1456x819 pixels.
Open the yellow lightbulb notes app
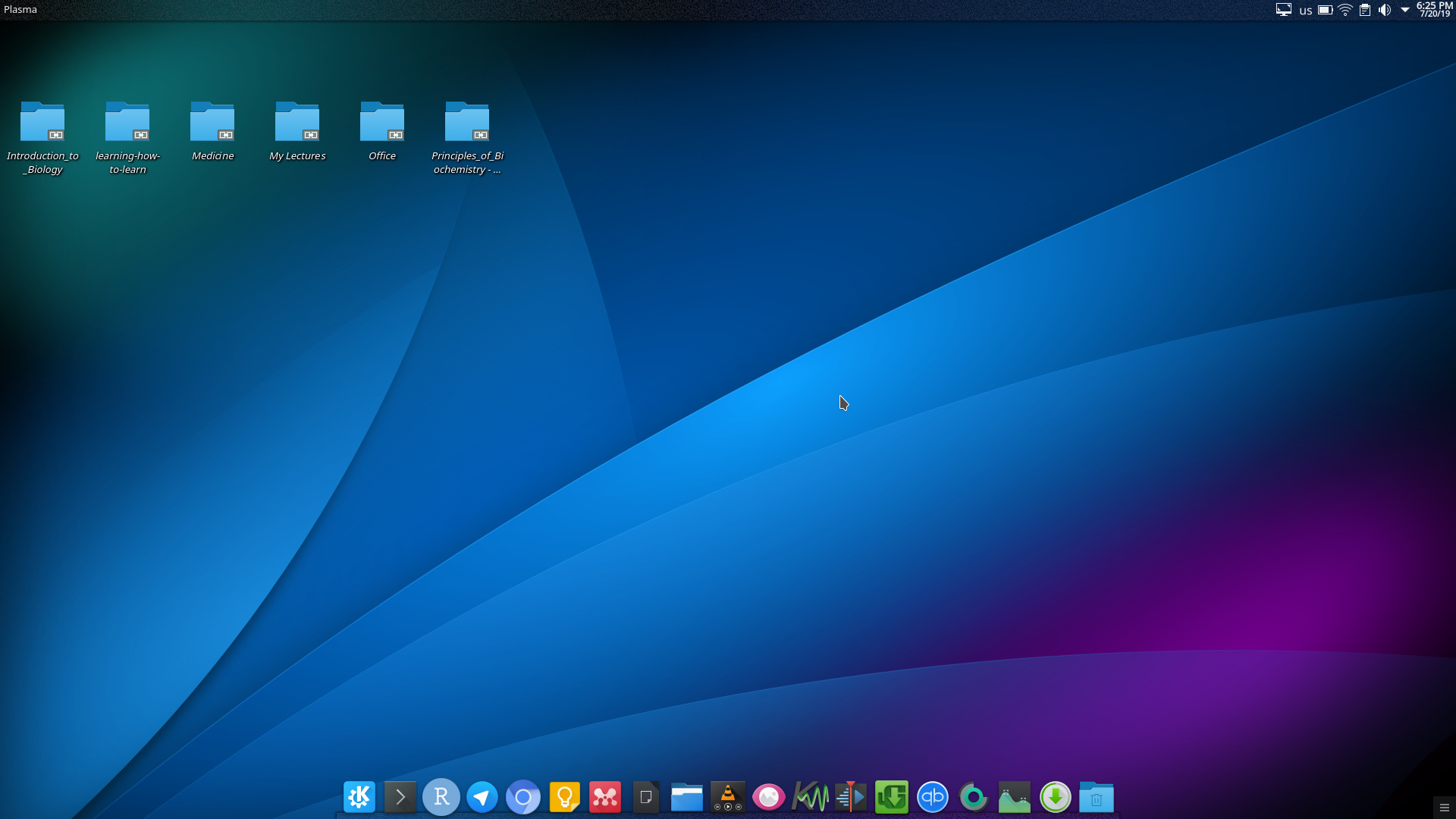(x=564, y=797)
